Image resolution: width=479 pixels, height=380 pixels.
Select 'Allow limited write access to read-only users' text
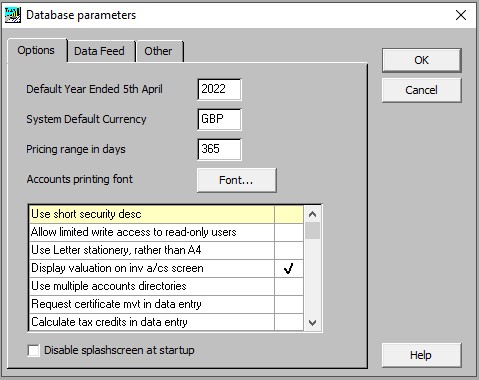click(x=134, y=232)
